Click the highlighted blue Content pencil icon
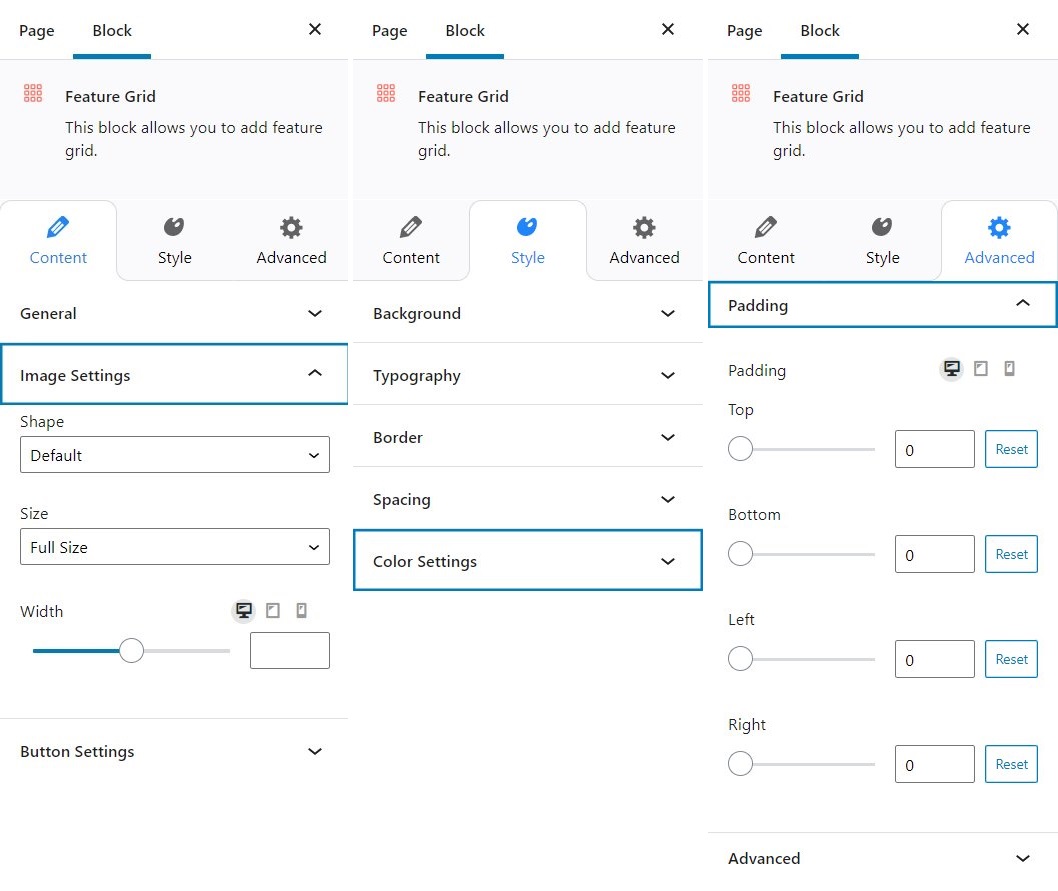This screenshot has width=1058, height=891. tap(58, 227)
